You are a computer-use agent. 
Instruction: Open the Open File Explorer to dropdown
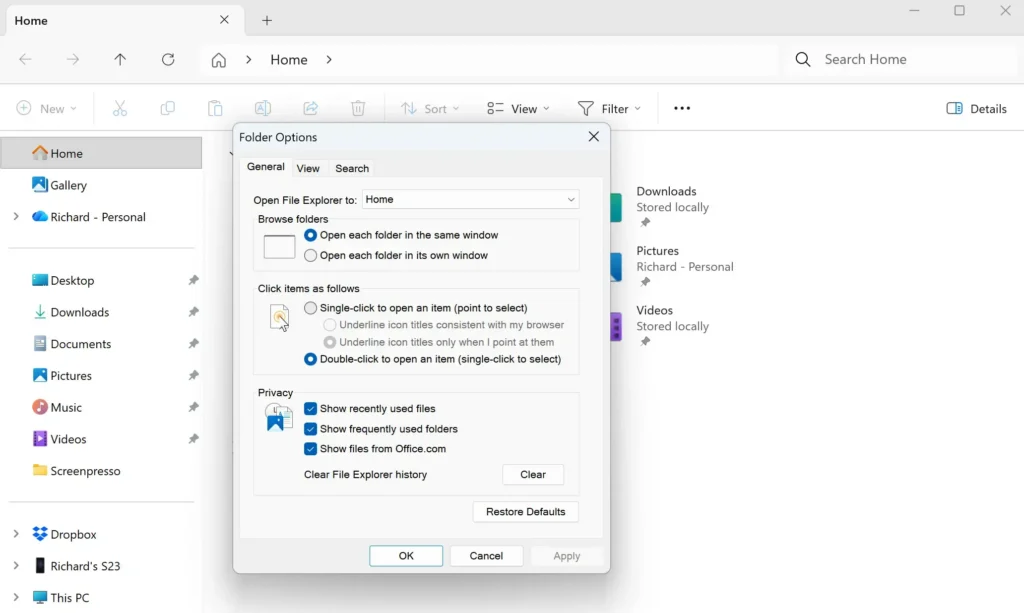[x=470, y=200]
